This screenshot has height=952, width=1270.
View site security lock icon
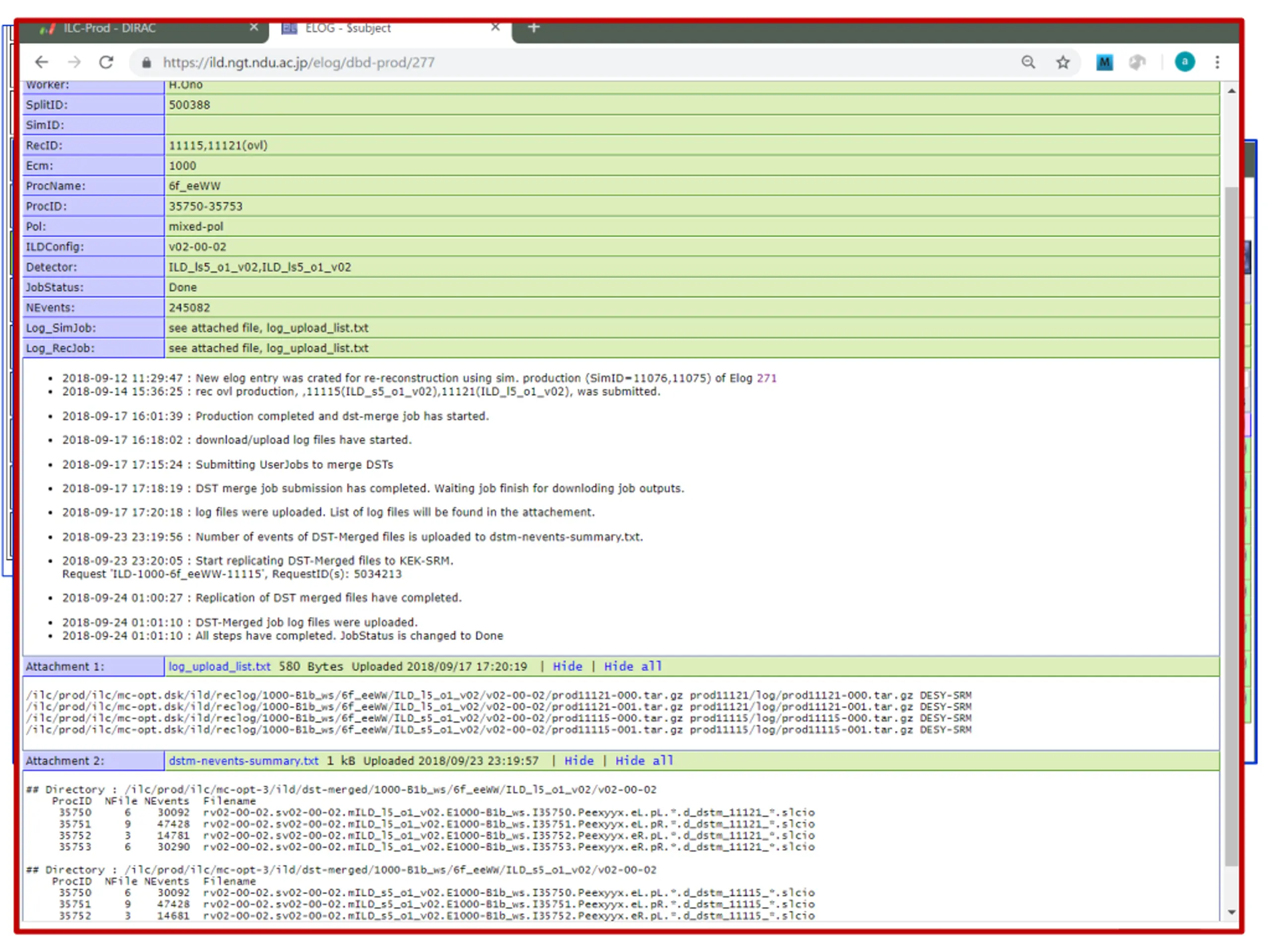pyautogui.click(x=146, y=62)
